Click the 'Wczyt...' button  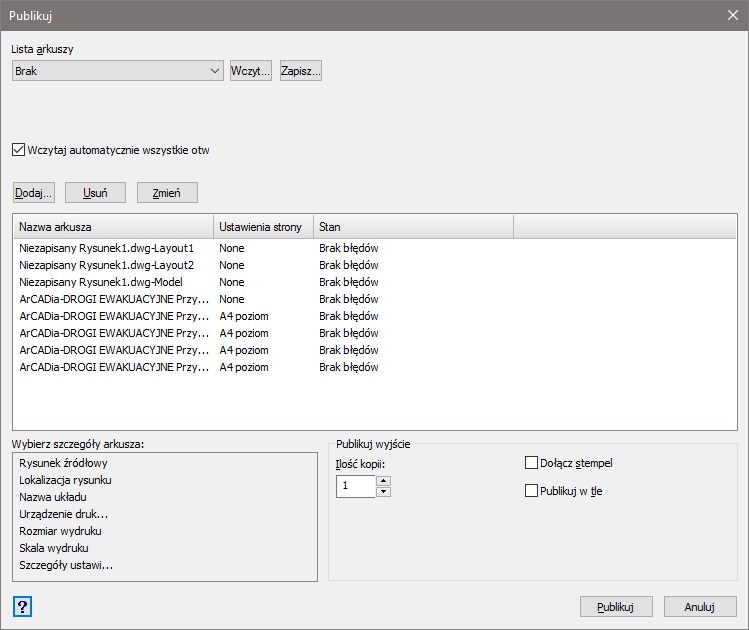(x=251, y=71)
